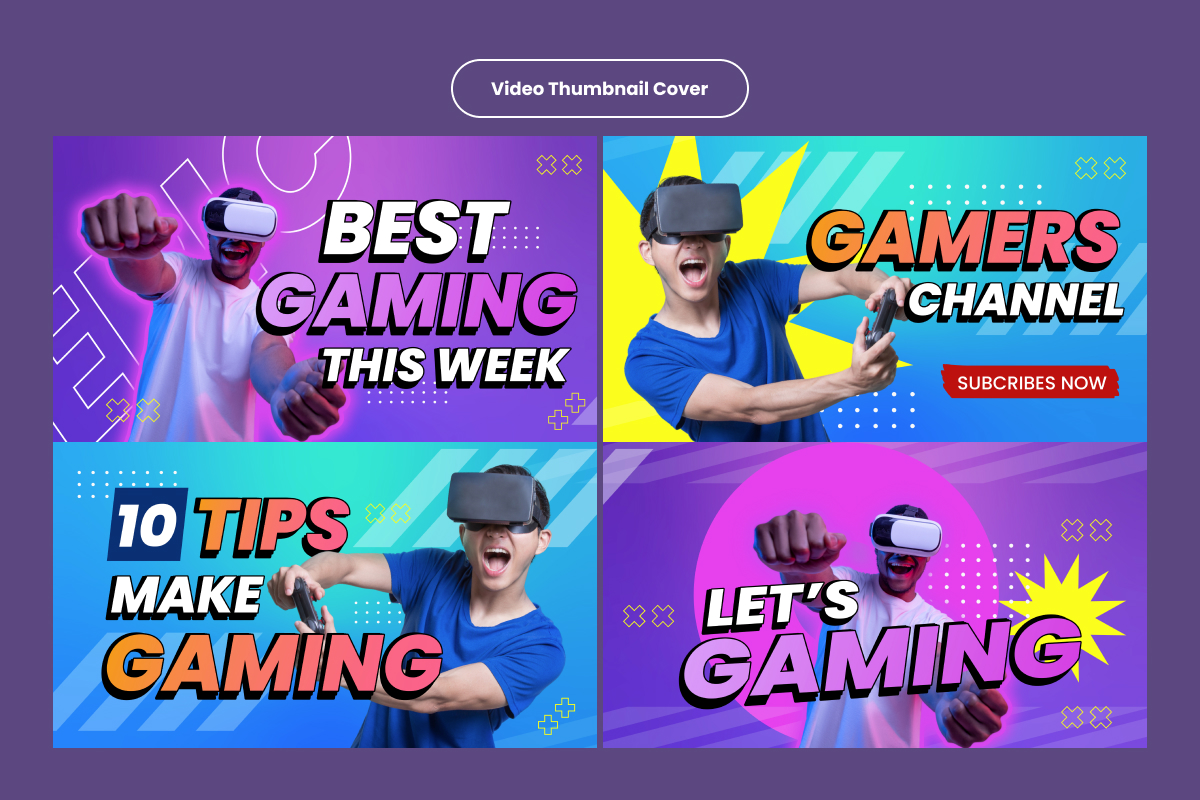Open the Let's Gaming thumbnail
The width and height of the screenshot is (1200, 800).
click(875, 595)
